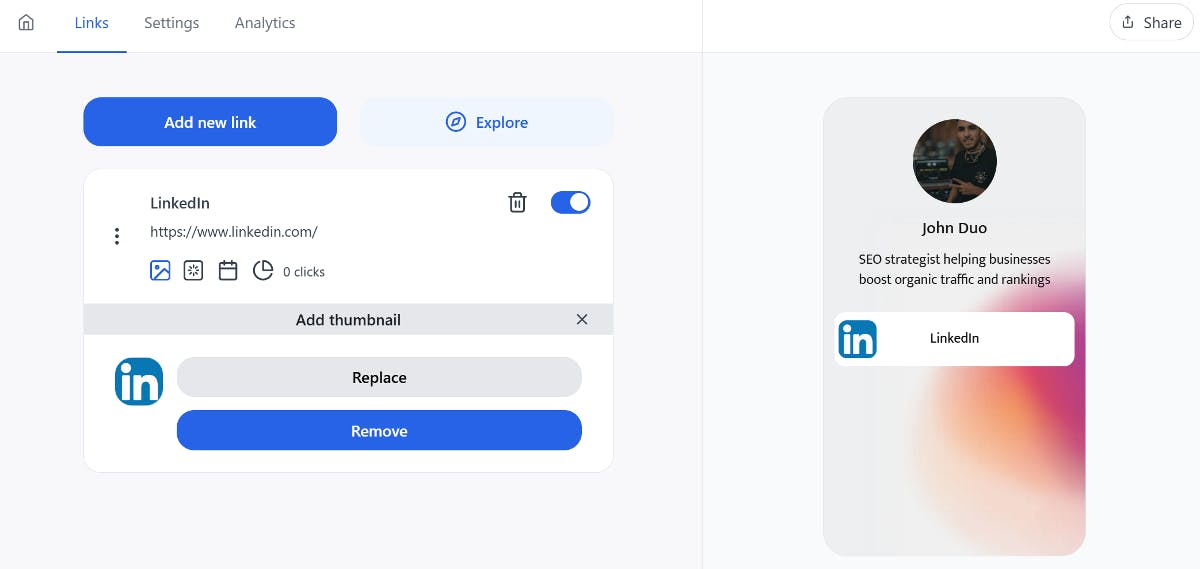Switch to the Links tab

pos(92,23)
